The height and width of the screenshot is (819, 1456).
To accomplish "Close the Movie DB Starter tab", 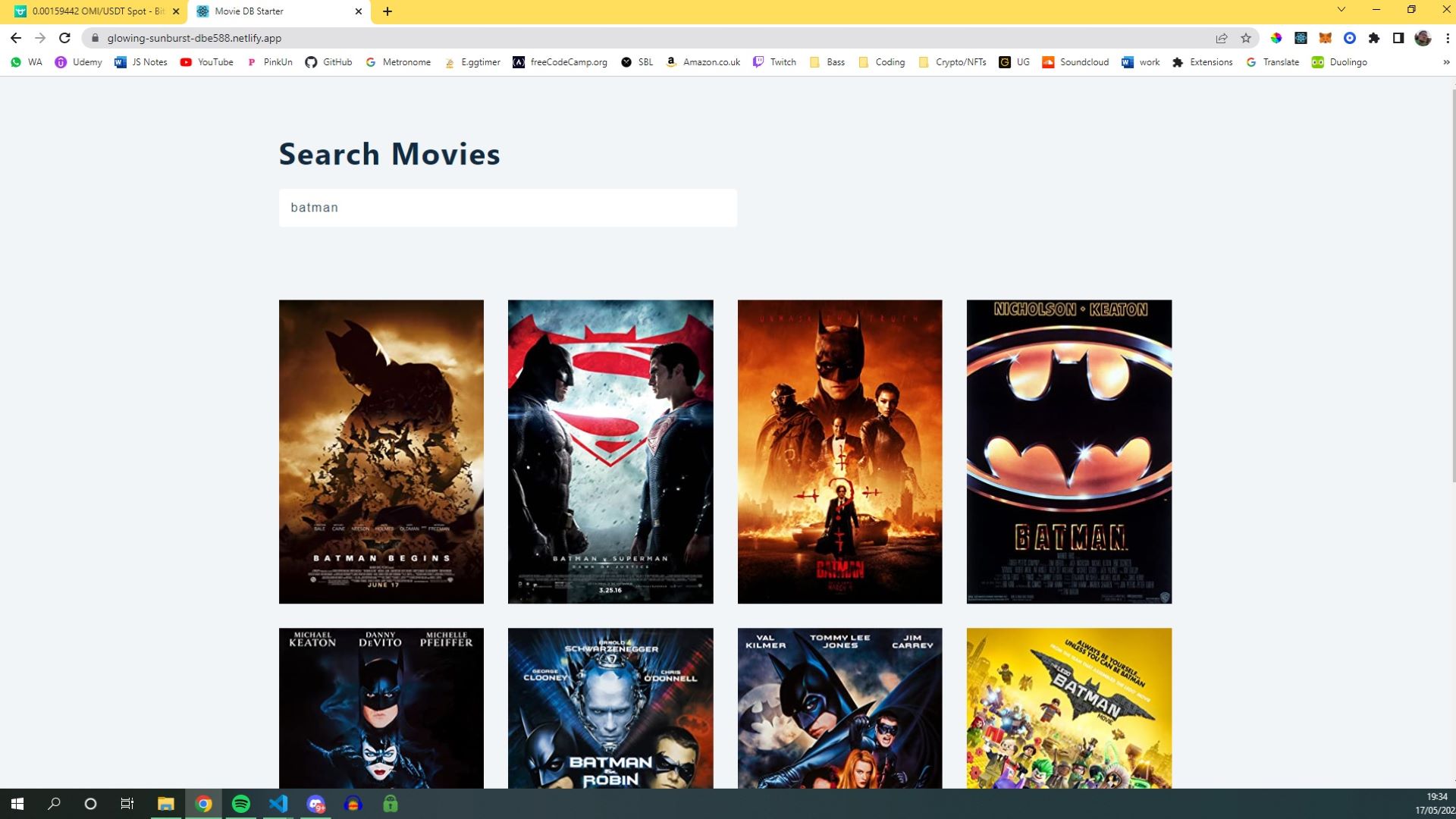I will (359, 11).
